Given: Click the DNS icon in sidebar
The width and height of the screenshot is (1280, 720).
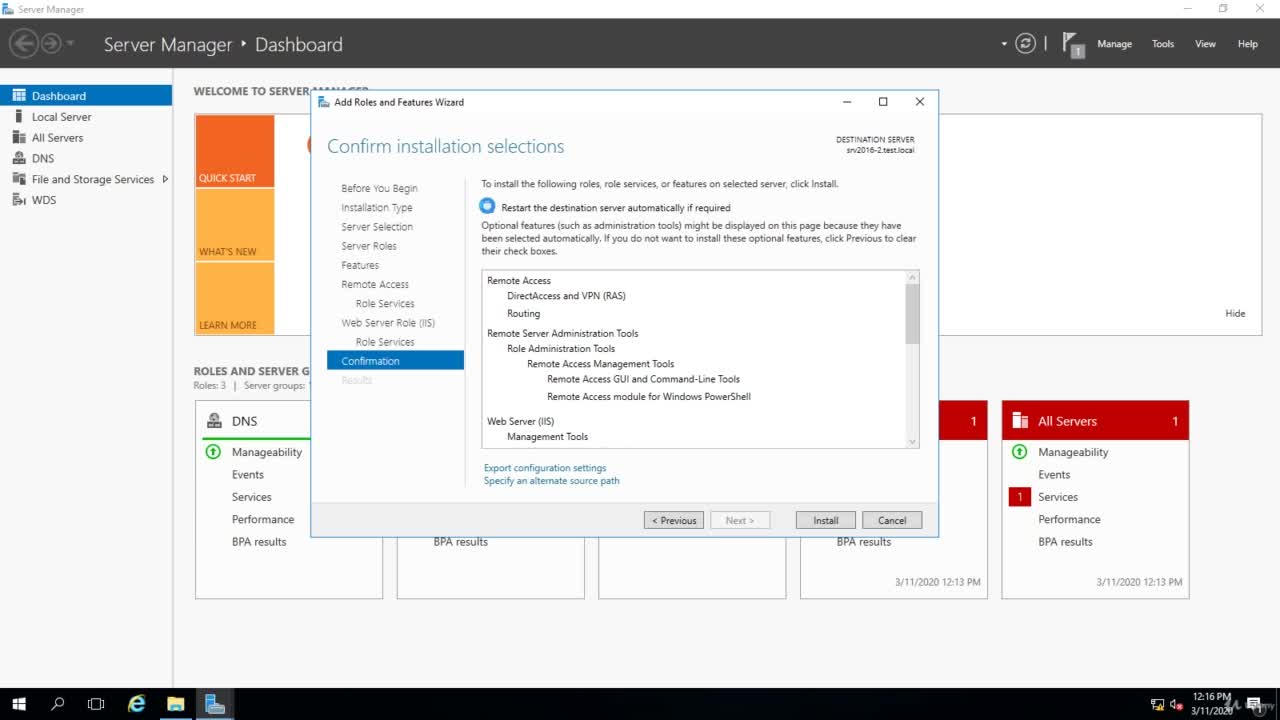Looking at the screenshot, I should point(18,158).
